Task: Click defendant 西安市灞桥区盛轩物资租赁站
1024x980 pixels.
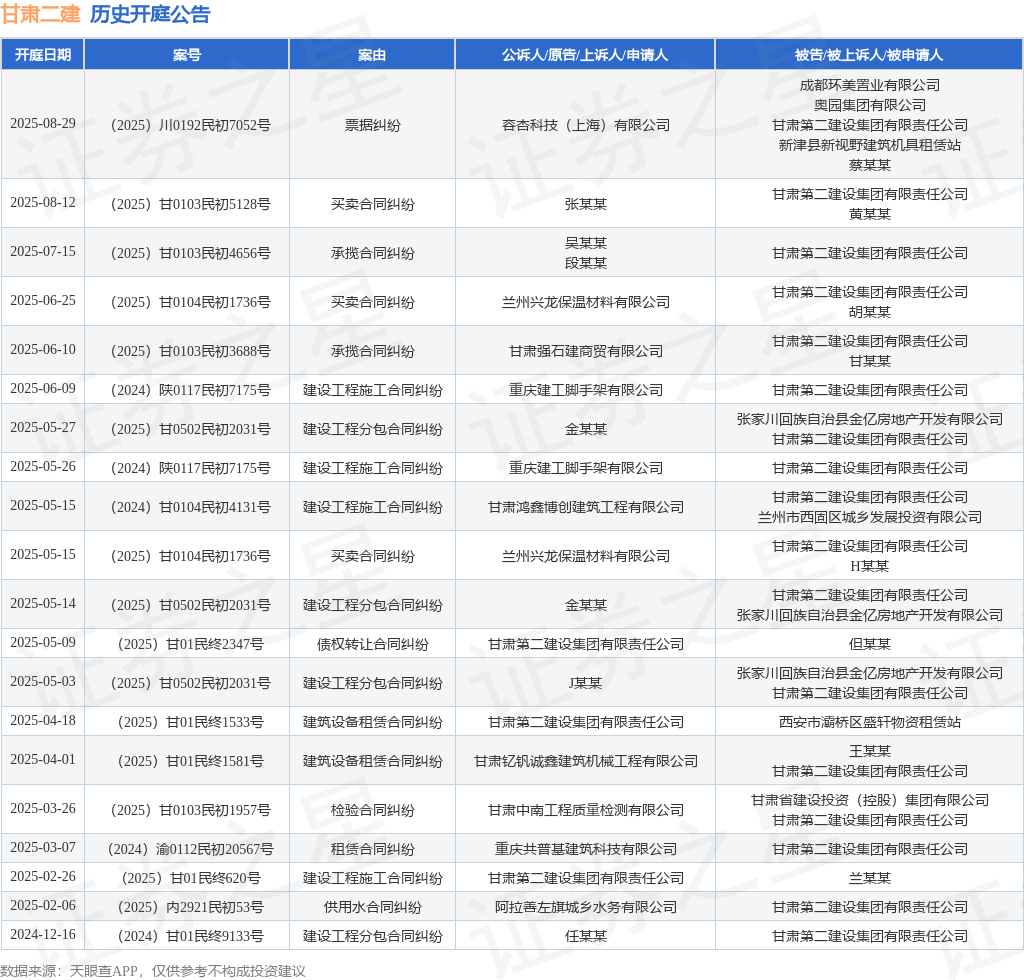Action: tap(869, 722)
